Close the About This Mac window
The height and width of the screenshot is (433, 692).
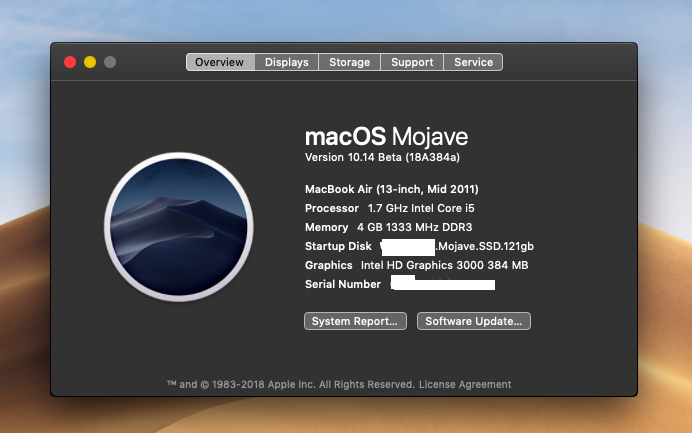point(70,62)
